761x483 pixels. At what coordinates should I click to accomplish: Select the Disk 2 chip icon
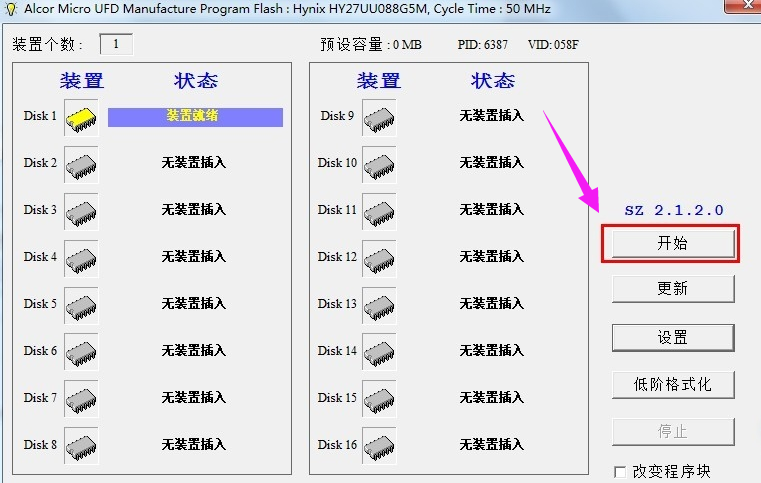pos(81,164)
